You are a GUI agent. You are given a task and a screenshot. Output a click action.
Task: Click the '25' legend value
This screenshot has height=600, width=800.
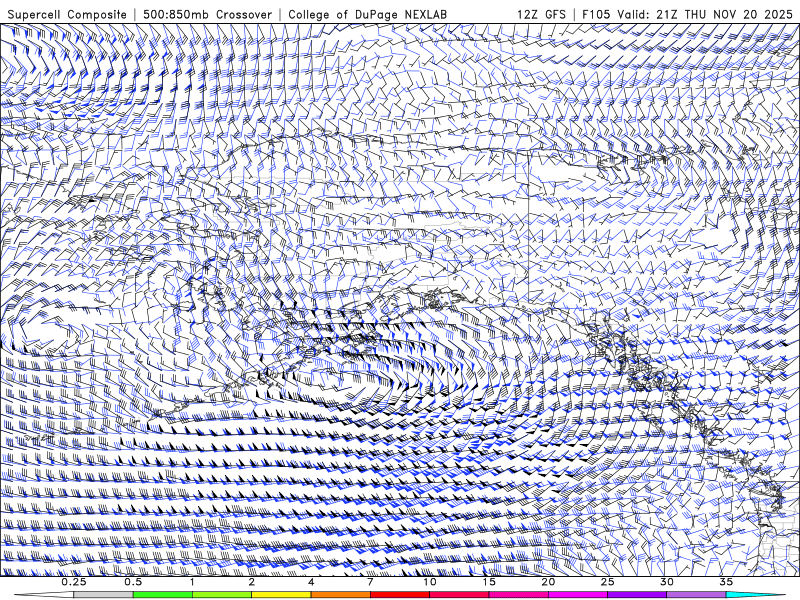(607, 582)
